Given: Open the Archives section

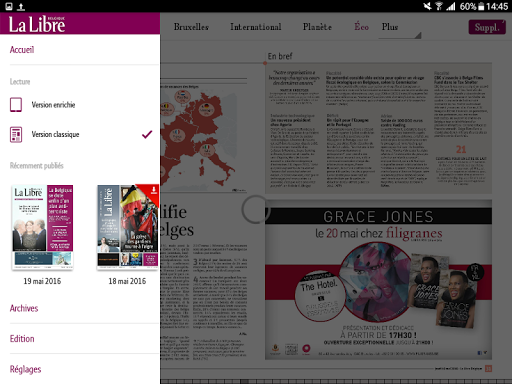Looking at the screenshot, I should click(24, 308).
